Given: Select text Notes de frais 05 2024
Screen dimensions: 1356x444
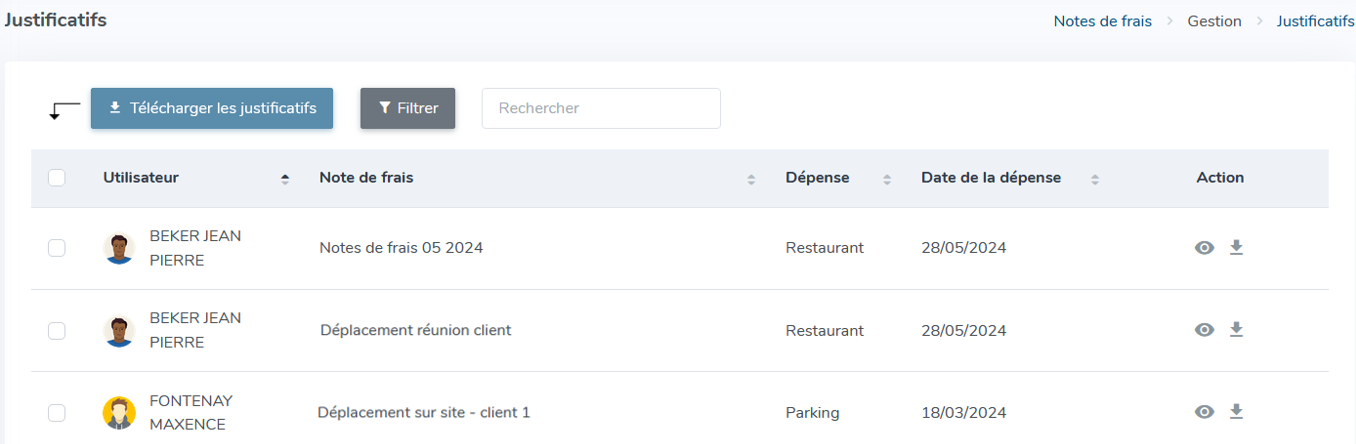Looking at the screenshot, I should (401, 248).
